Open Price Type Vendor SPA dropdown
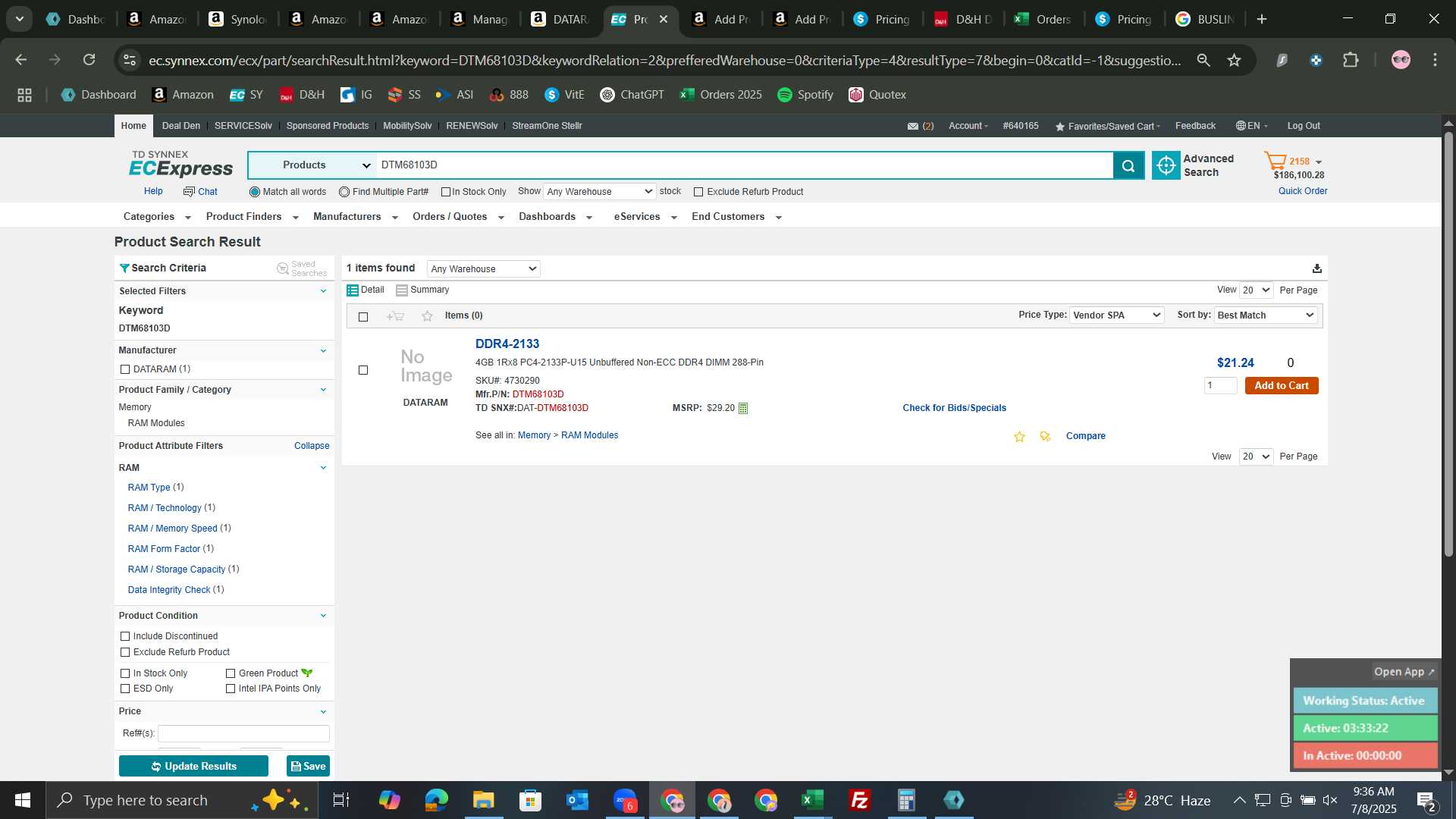 (1116, 315)
